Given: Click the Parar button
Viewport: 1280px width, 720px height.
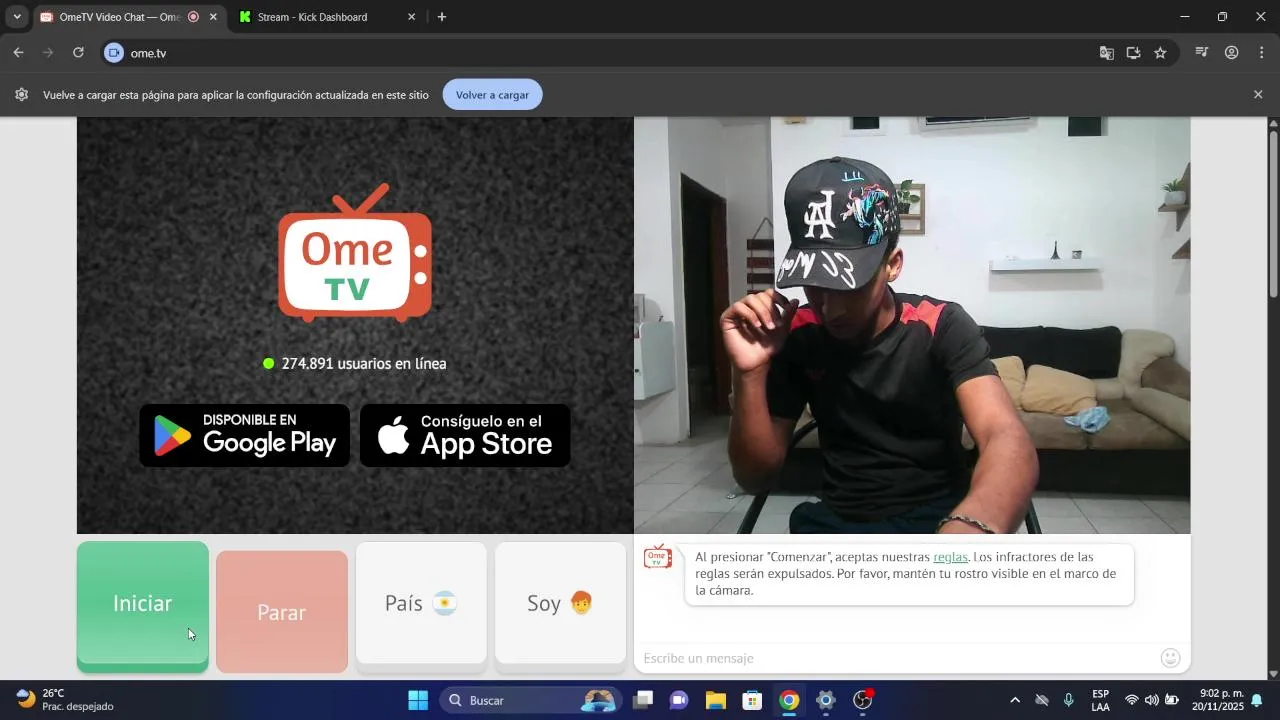Looking at the screenshot, I should [282, 611].
